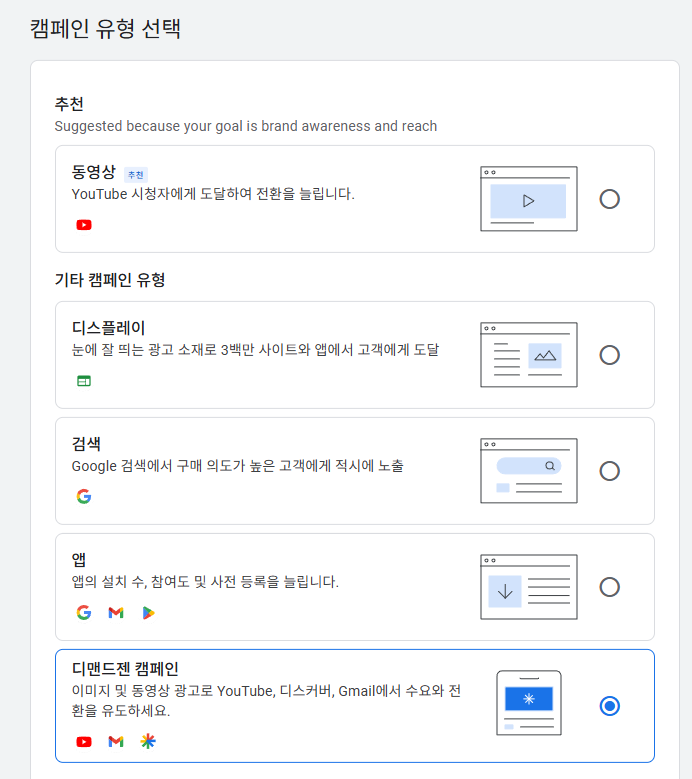Image resolution: width=692 pixels, height=779 pixels.
Task: Click the blue 추천 badge next to 동영상
Action: coord(136,174)
